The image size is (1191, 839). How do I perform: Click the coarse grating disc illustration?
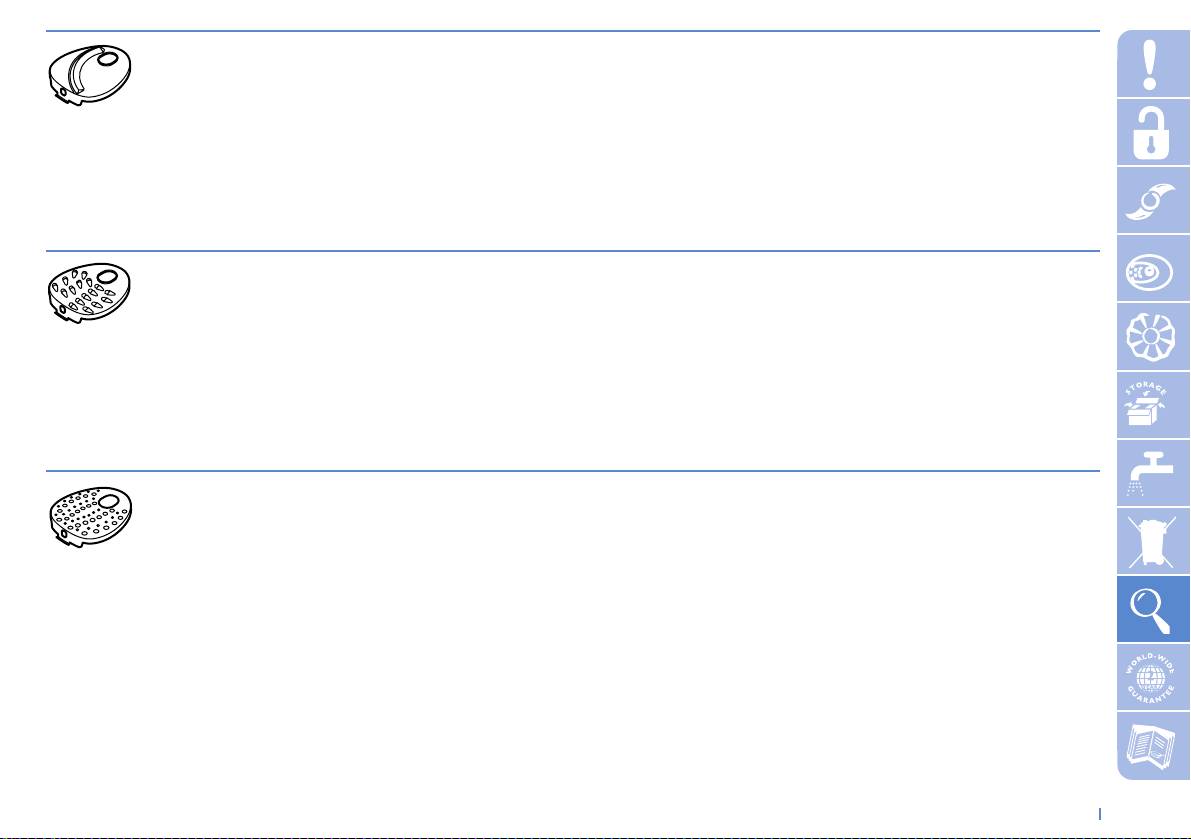[91, 292]
